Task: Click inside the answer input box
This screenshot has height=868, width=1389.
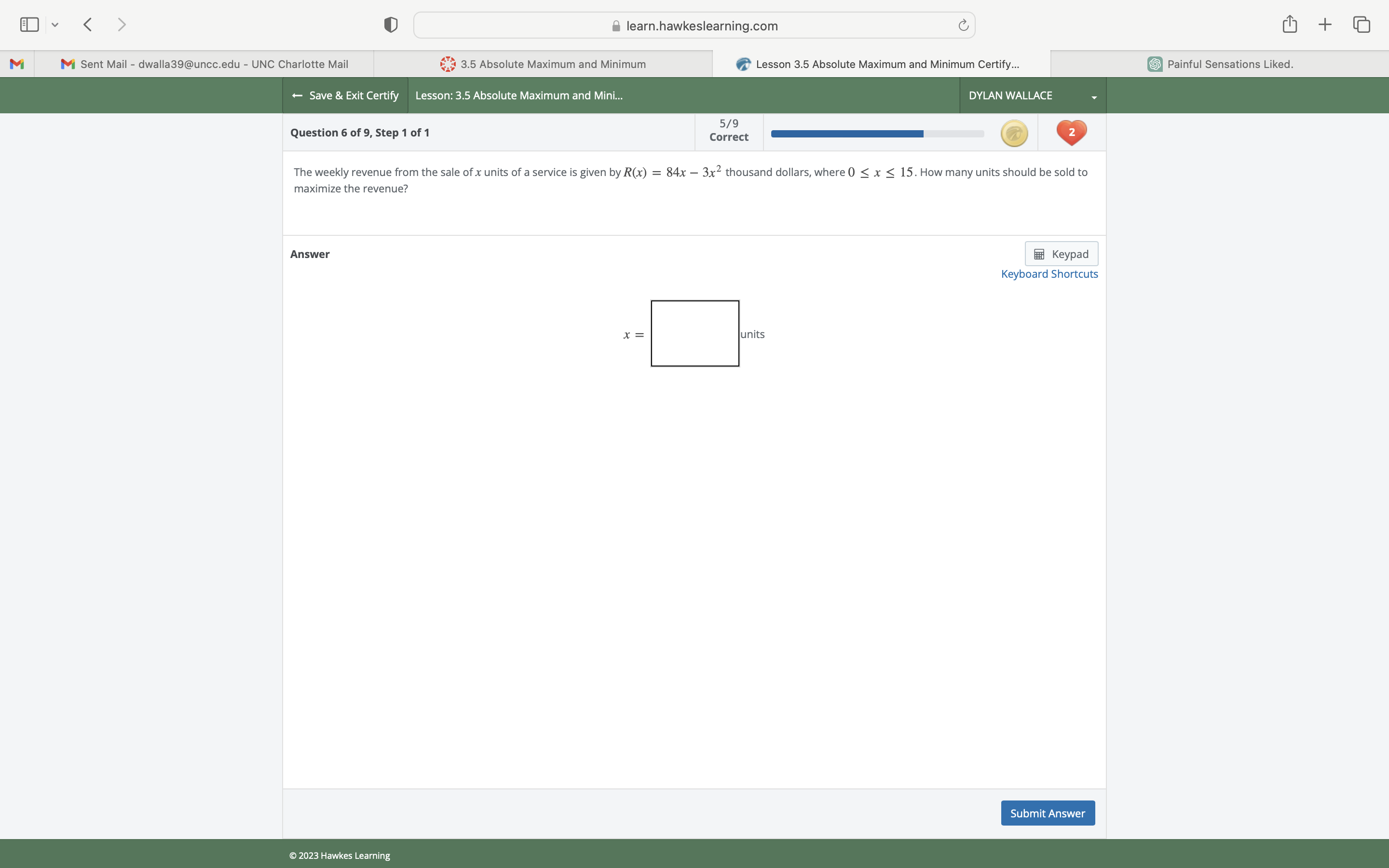Action: click(694, 333)
